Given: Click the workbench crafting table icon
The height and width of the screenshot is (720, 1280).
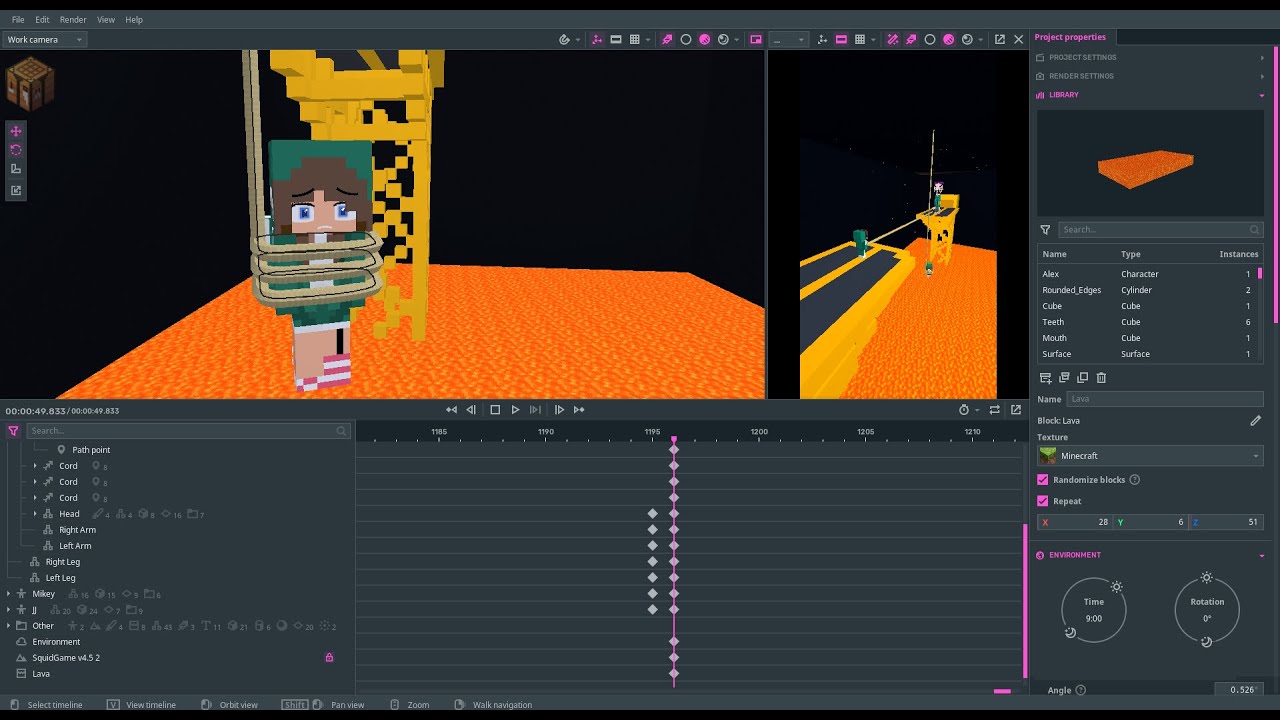Looking at the screenshot, I should pos(29,84).
